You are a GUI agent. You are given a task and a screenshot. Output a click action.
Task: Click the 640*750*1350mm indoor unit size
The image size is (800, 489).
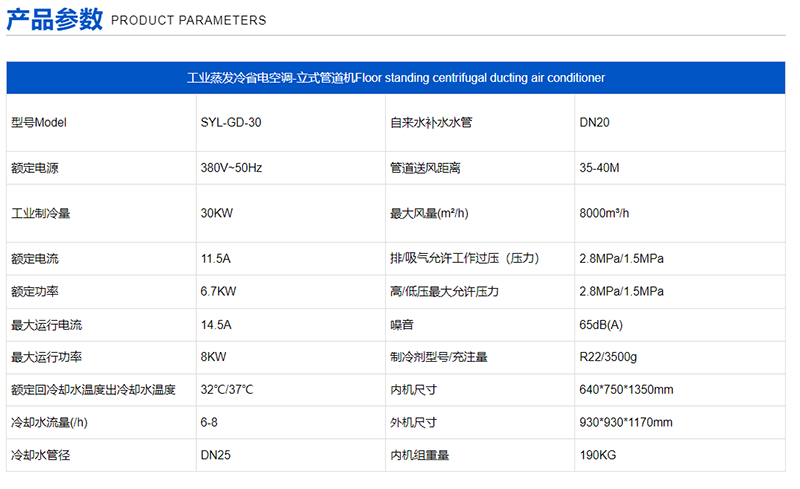(x=626, y=389)
